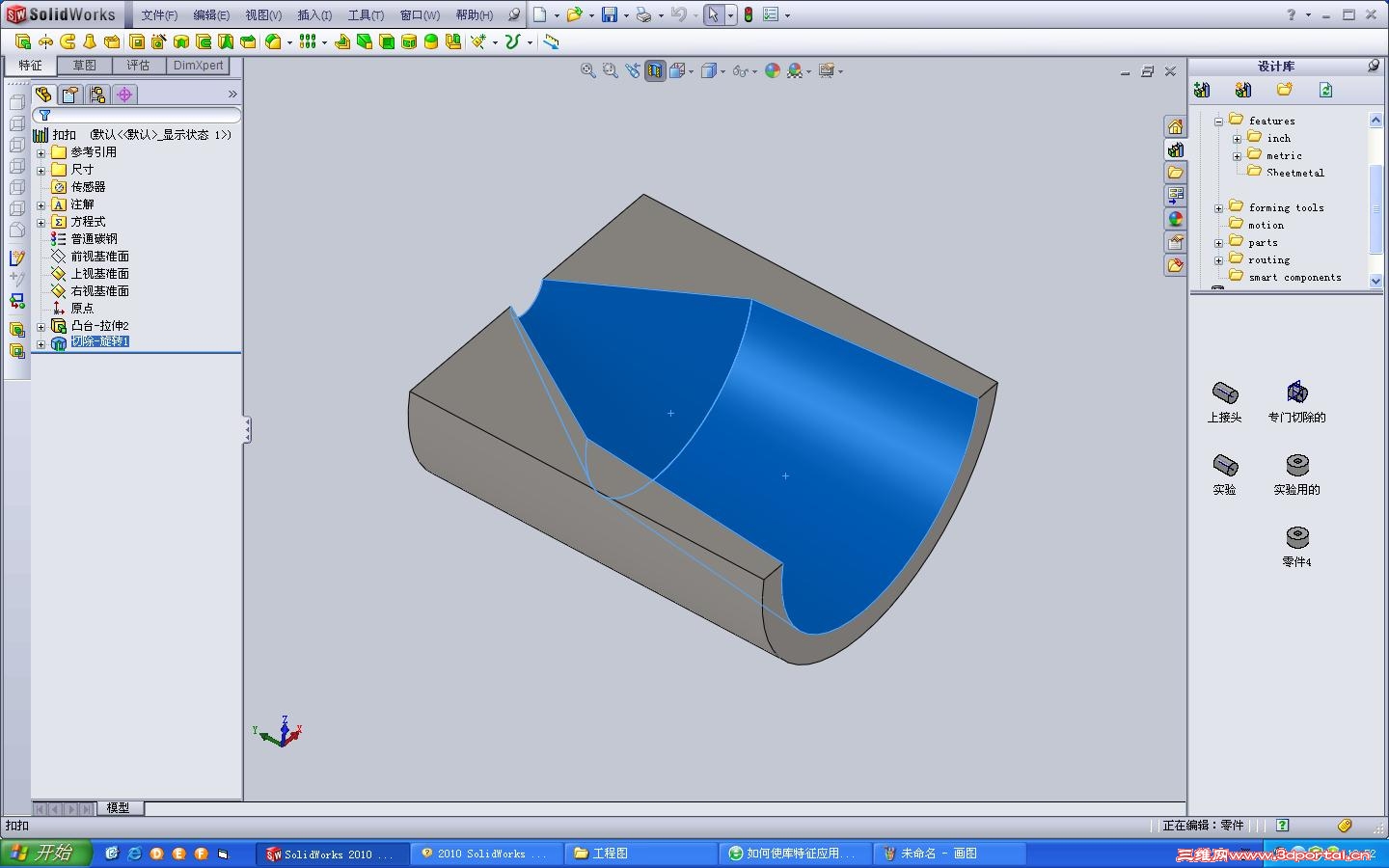Click the SolidWorks Resources home icon
The height and width of the screenshot is (868, 1389).
pyautogui.click(x=1175, y=126)
